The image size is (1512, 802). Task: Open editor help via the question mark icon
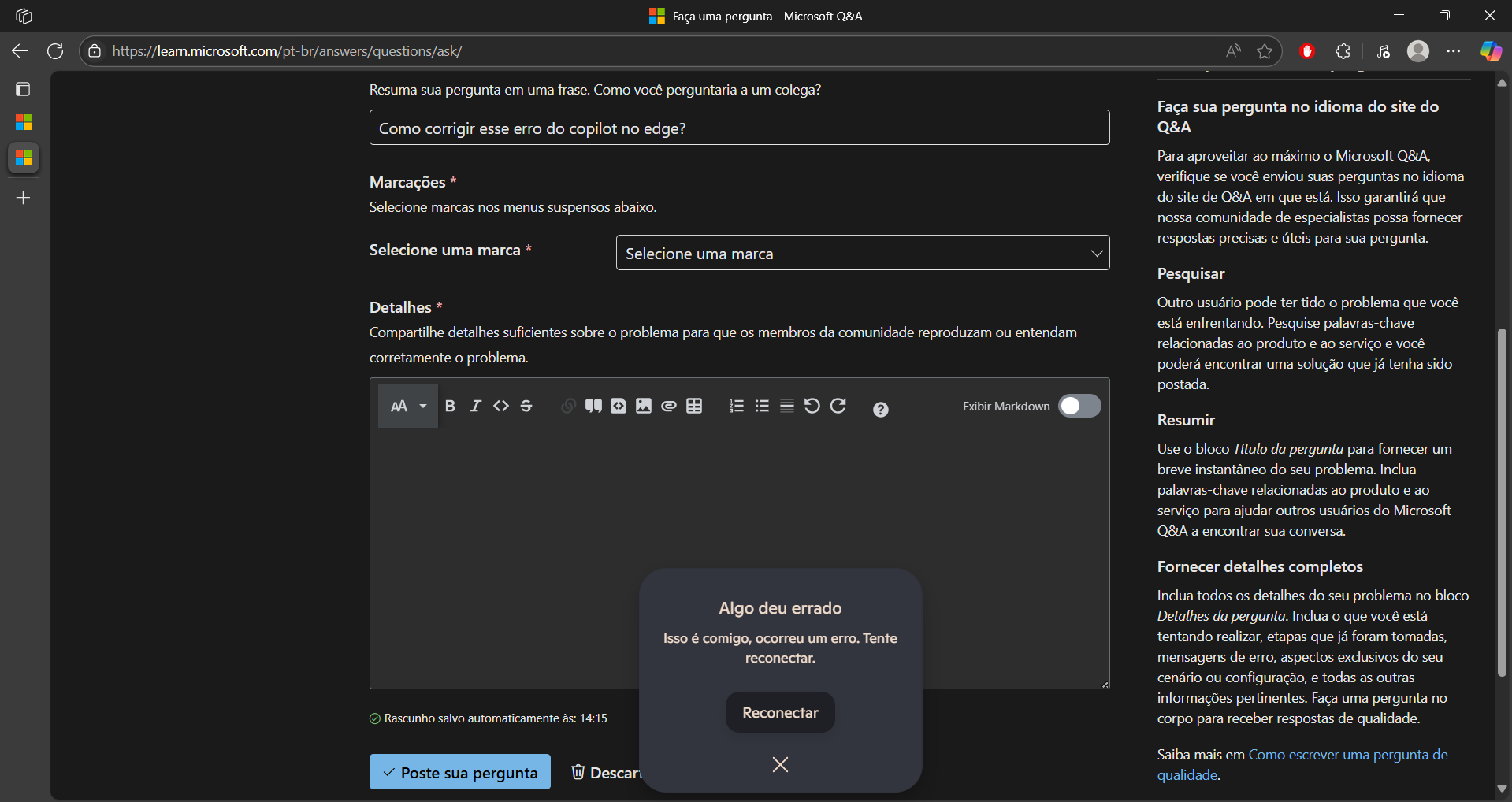[x=881, y=409]
